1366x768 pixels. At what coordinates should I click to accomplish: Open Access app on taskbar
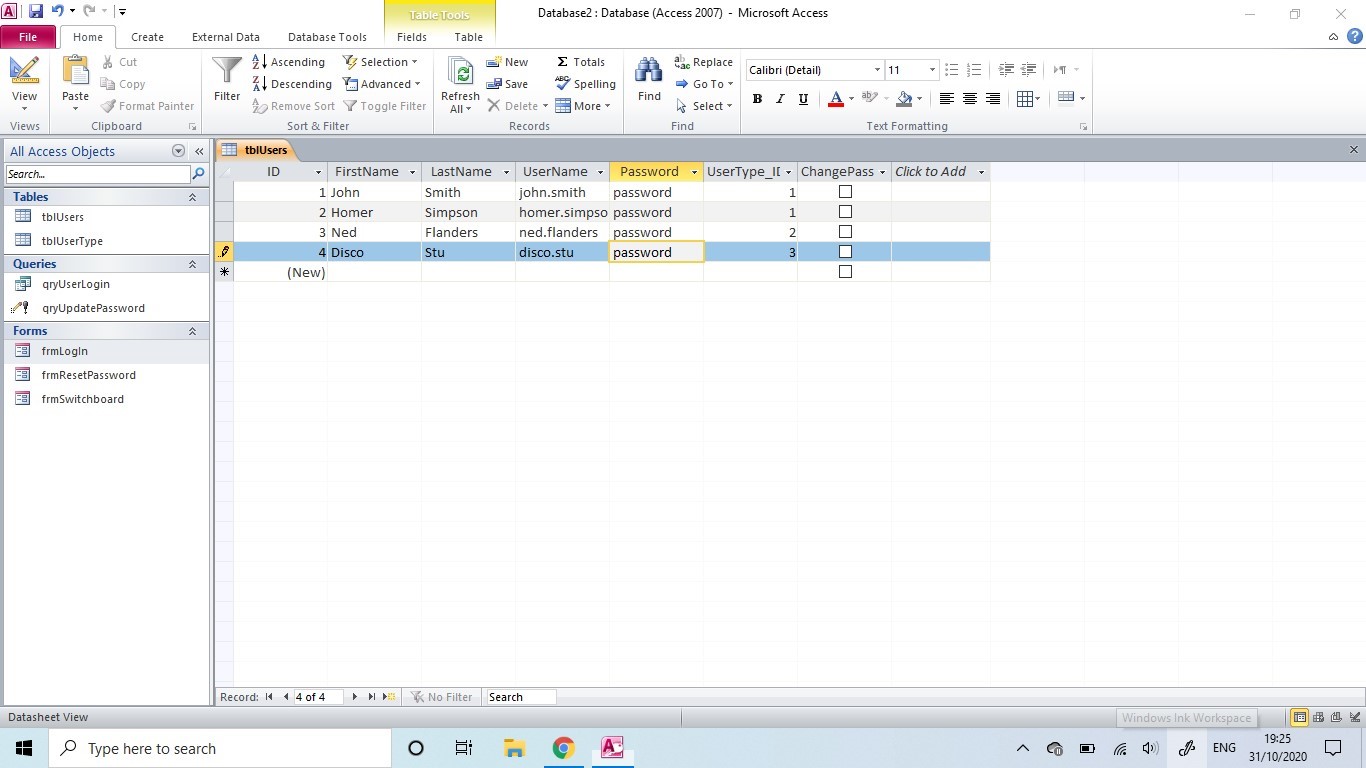click(612, 748)
